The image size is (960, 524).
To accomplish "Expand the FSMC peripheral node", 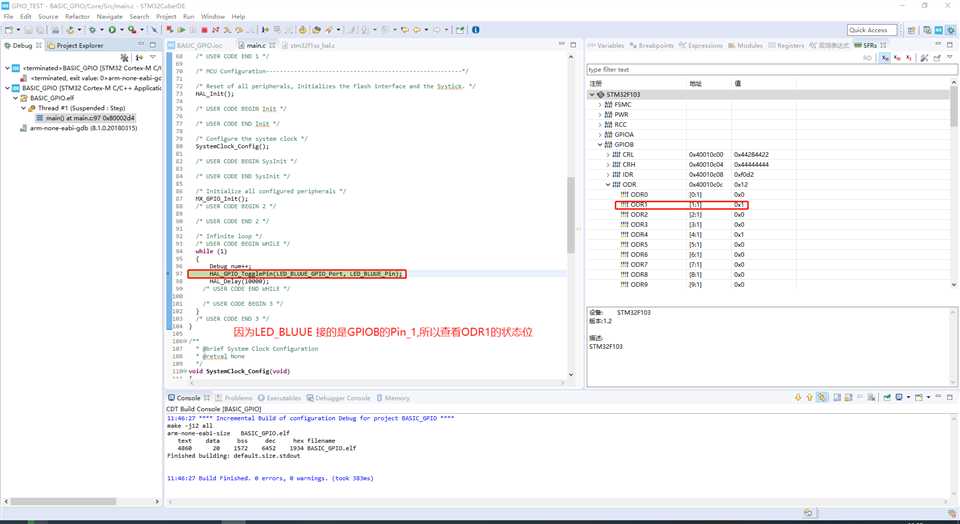I will point(600,105).
